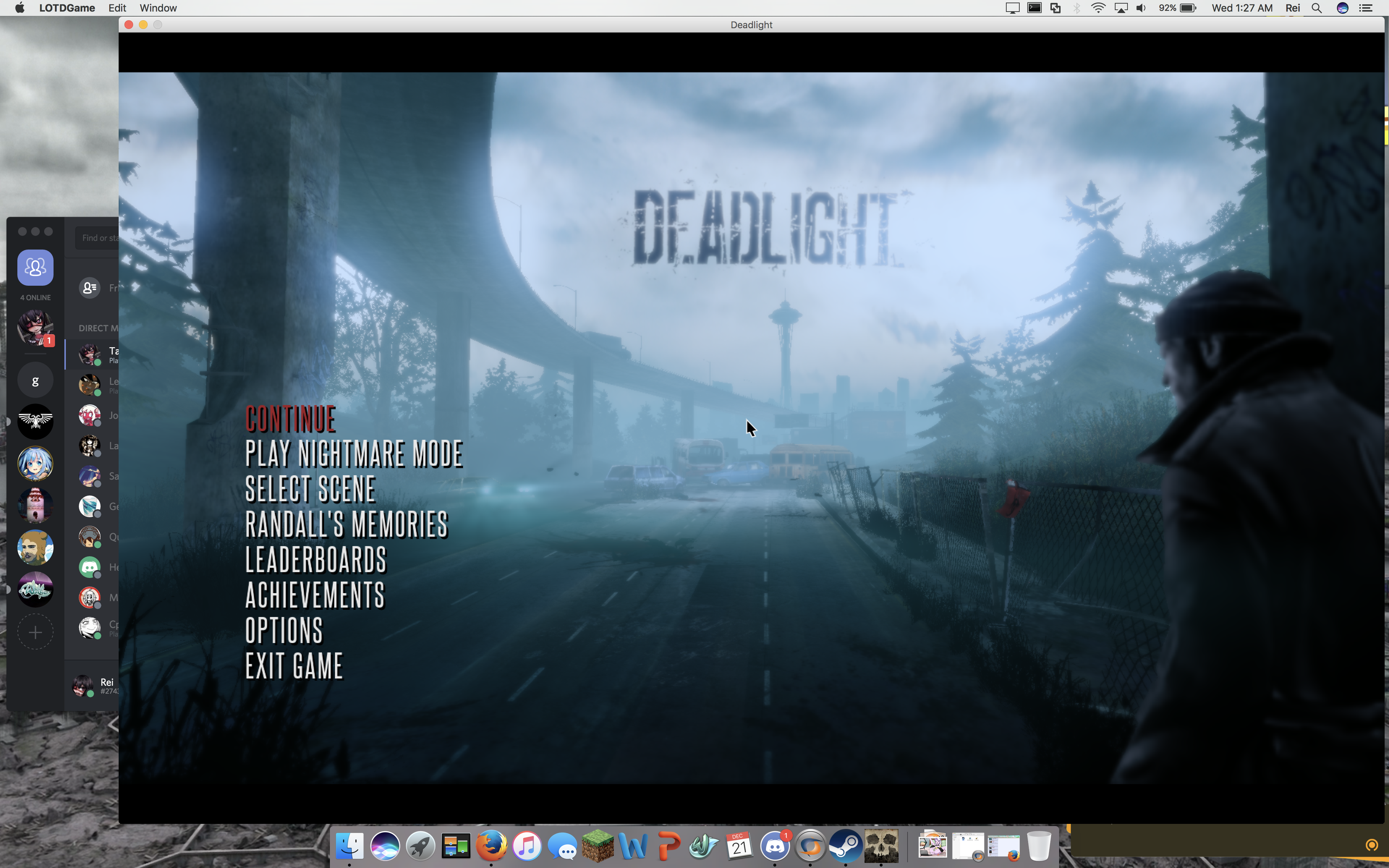1389x868 pixels.
Task: Open the Trash in the Dock
Action: click(x=1039, y=846)
